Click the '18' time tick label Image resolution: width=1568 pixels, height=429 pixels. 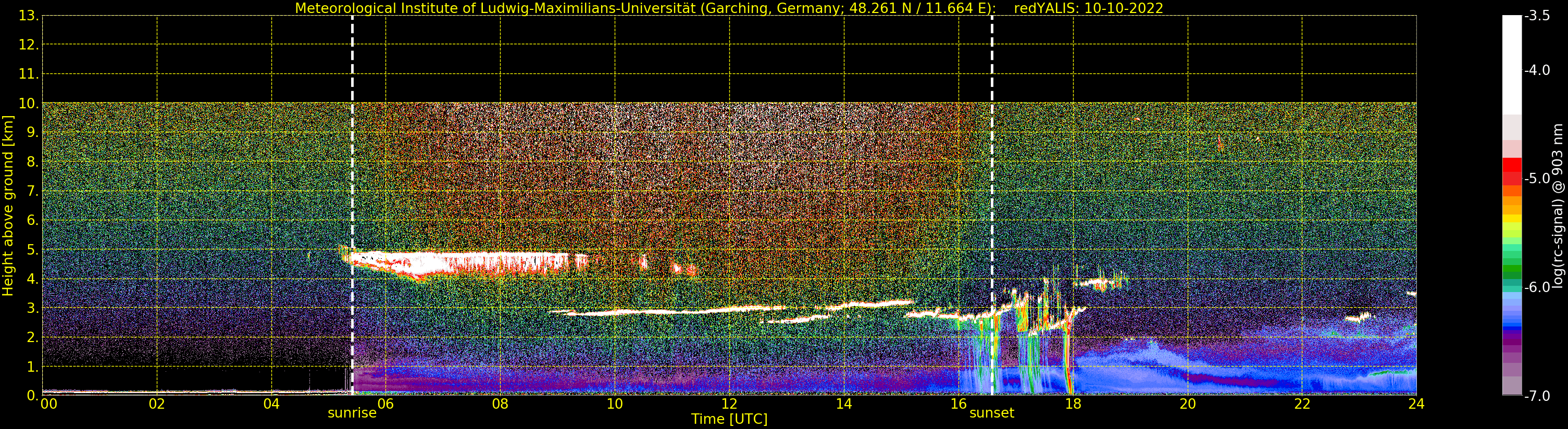1073,404
